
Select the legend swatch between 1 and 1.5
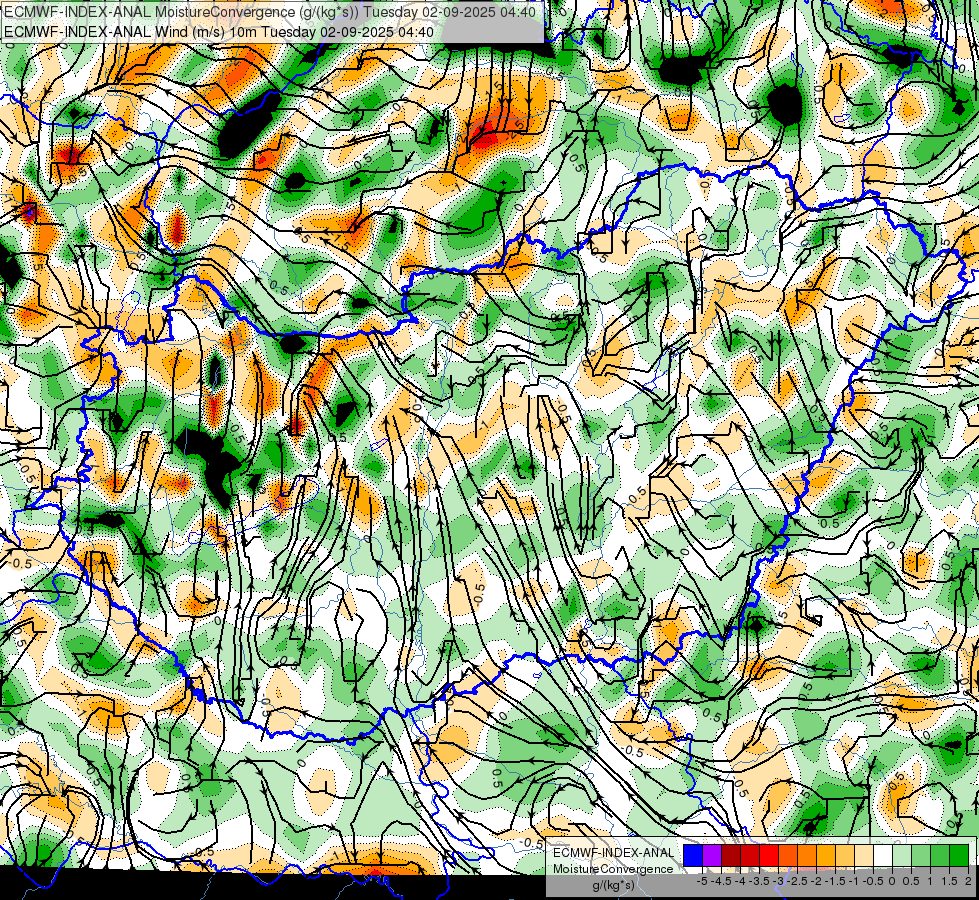click(940, 855)
